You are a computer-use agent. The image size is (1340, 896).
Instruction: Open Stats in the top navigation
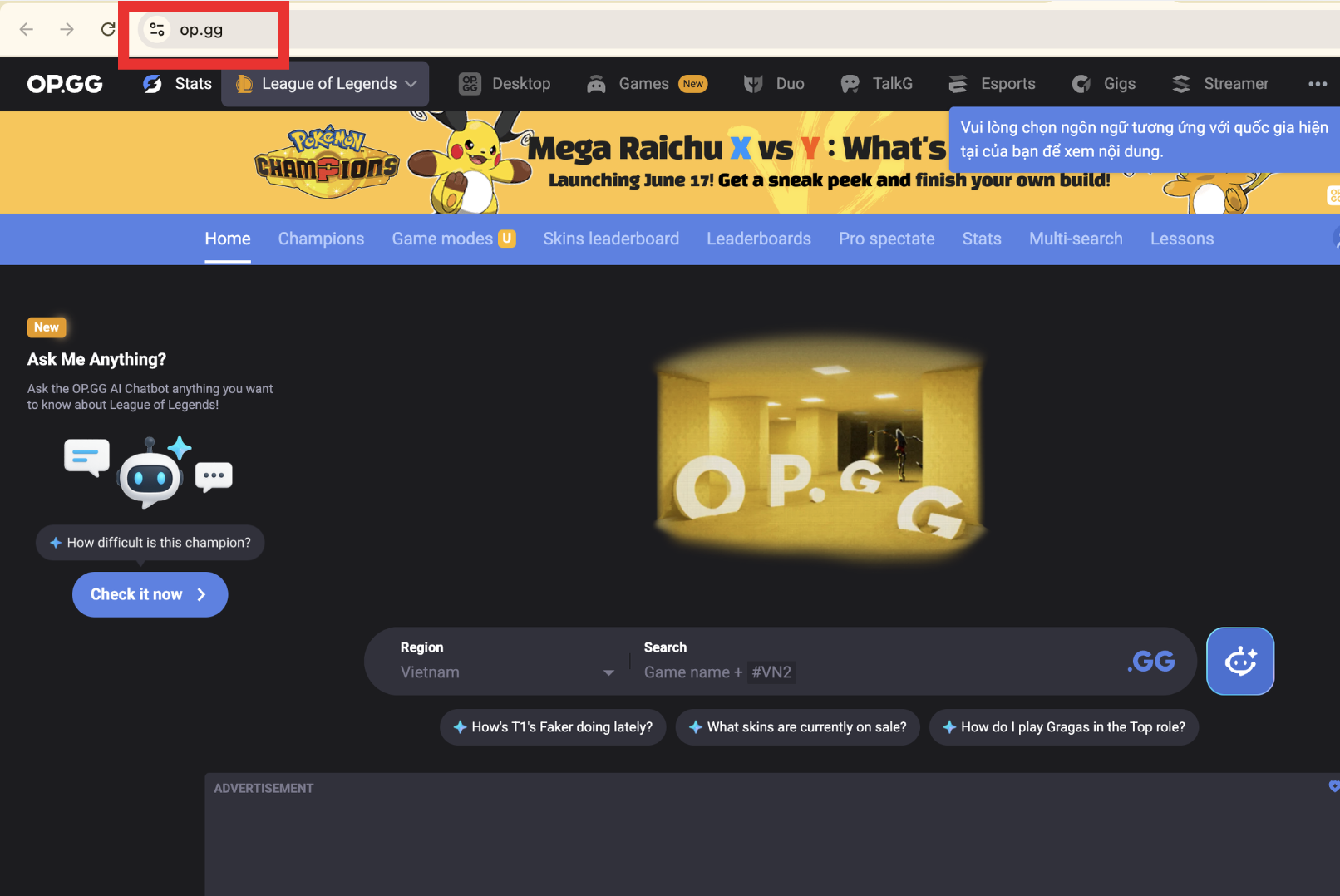pyautogui.click(x=178, y=84)
